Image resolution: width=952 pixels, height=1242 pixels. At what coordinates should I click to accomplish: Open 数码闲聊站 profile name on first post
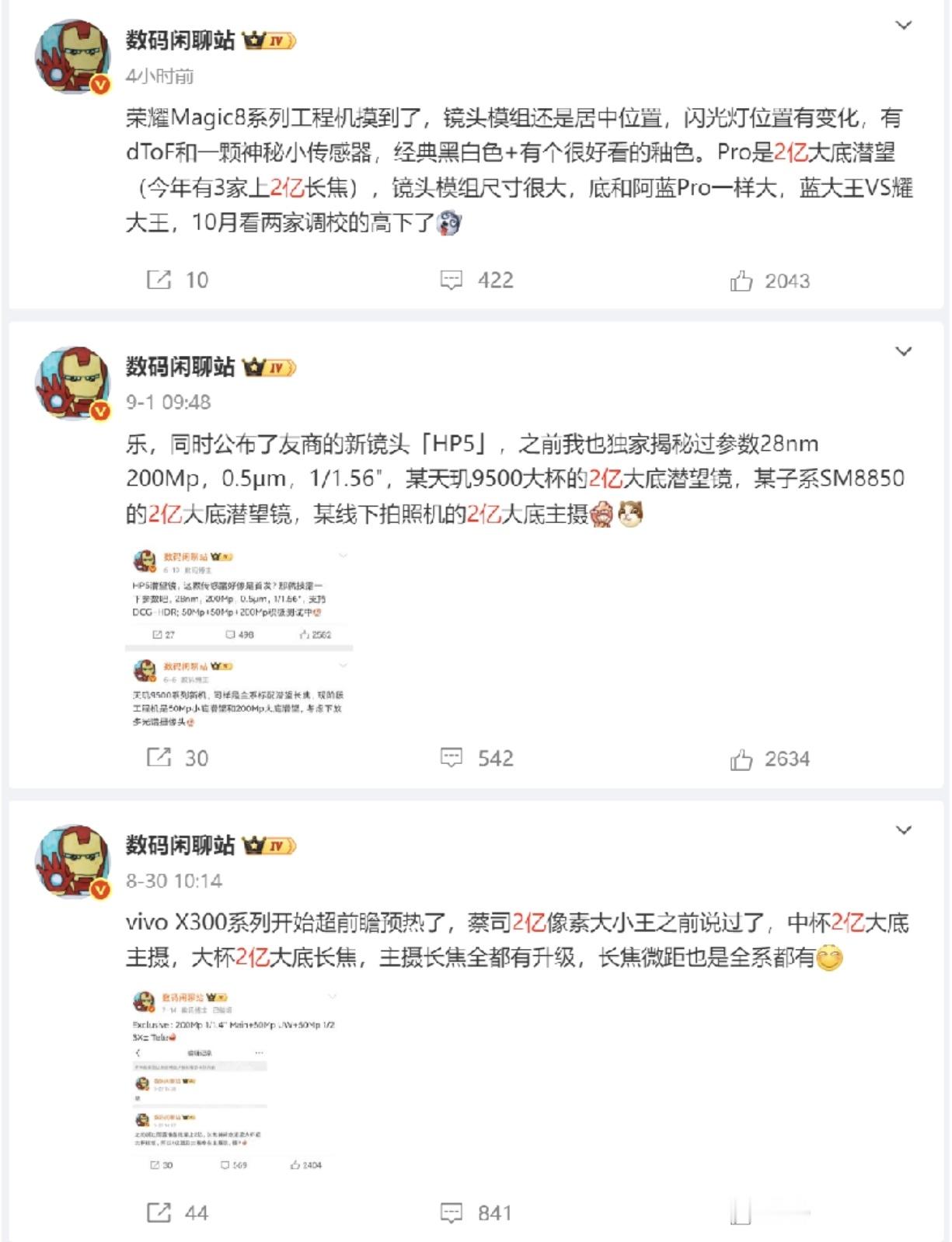point(180,40)
